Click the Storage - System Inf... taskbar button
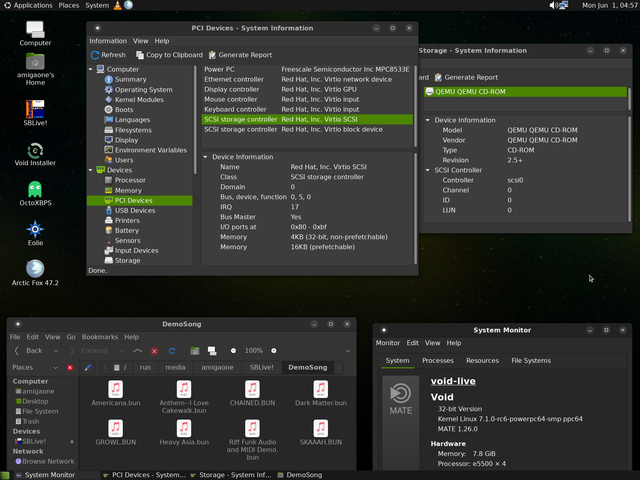 coord(231,475)
